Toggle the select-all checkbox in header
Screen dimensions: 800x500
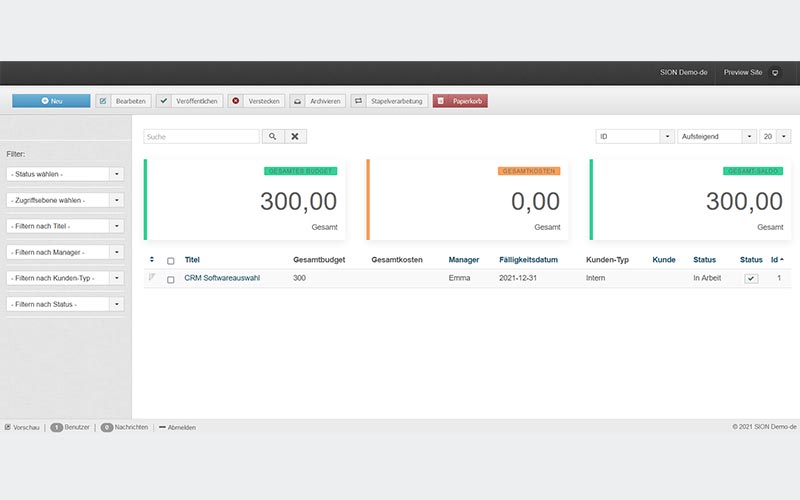[170, 261]
